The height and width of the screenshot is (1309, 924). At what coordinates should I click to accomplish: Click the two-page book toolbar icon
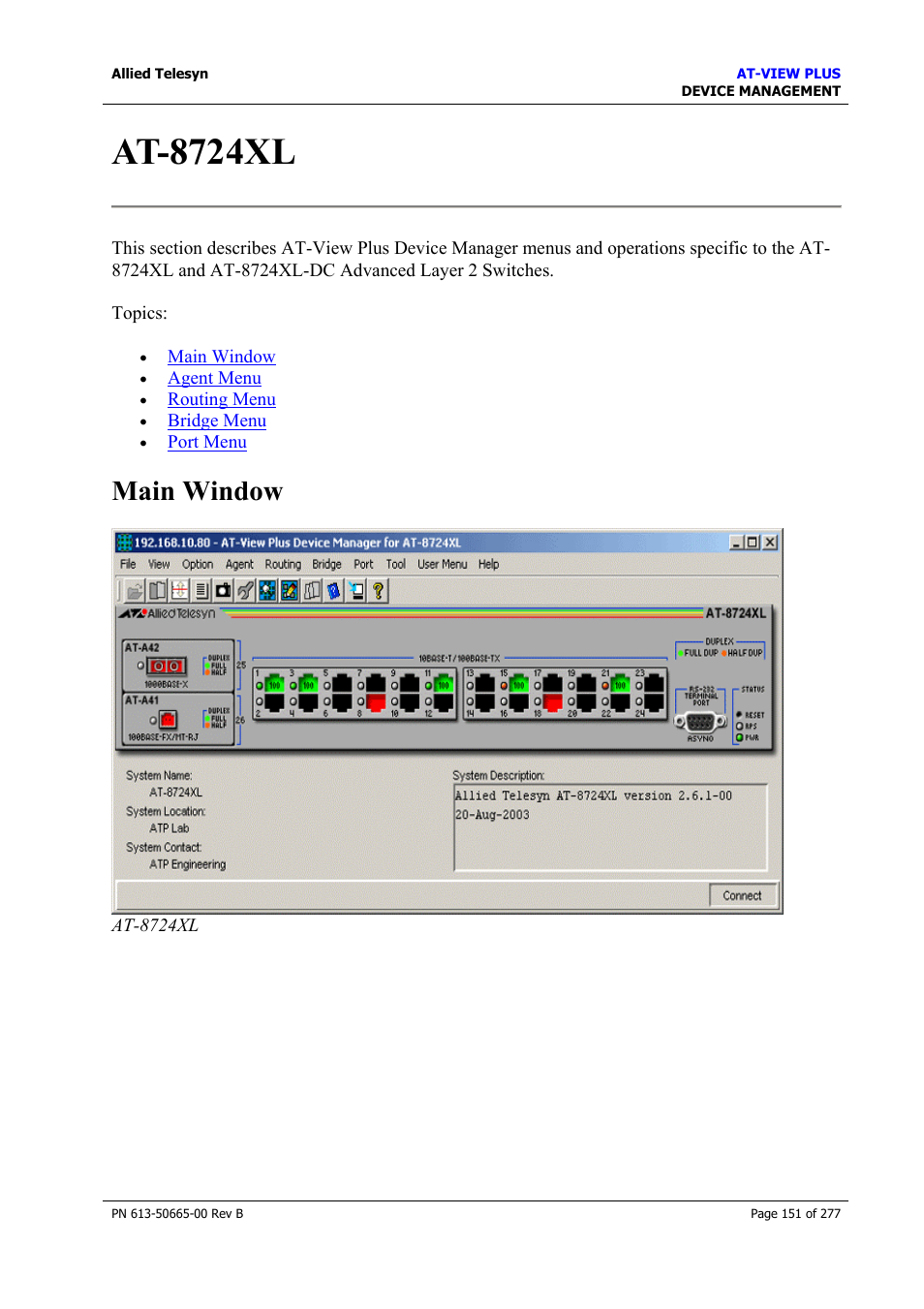[x=157, y=590]
